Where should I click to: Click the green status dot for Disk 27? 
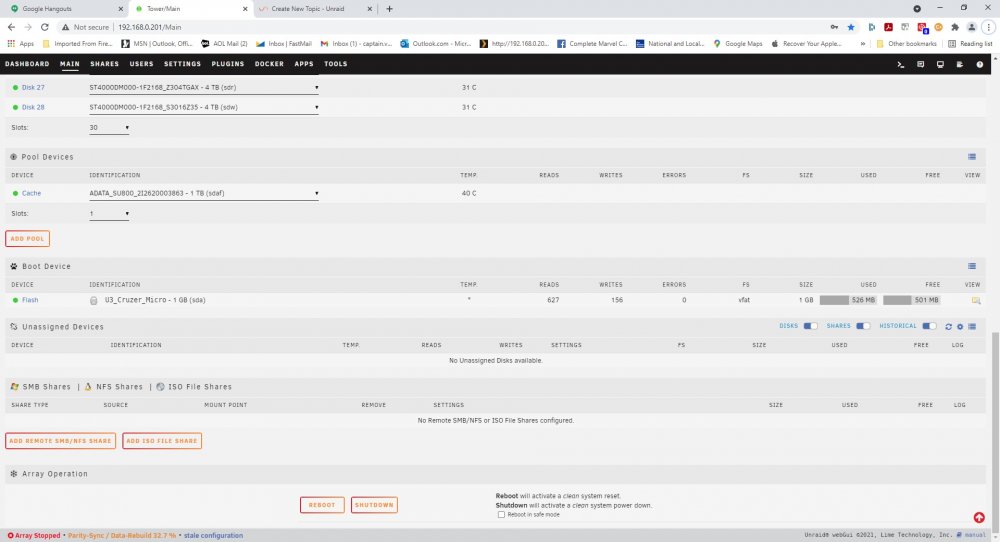(15, 87)
